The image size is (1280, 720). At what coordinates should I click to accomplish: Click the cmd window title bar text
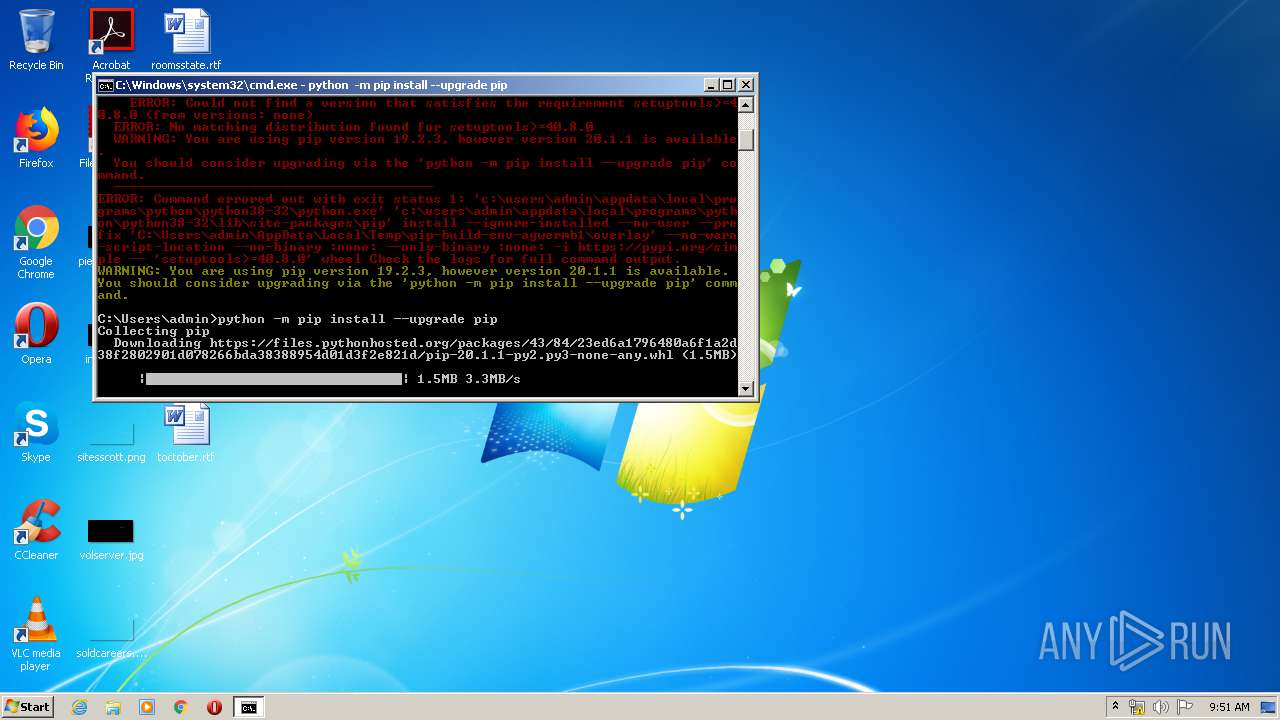point(311,86)
